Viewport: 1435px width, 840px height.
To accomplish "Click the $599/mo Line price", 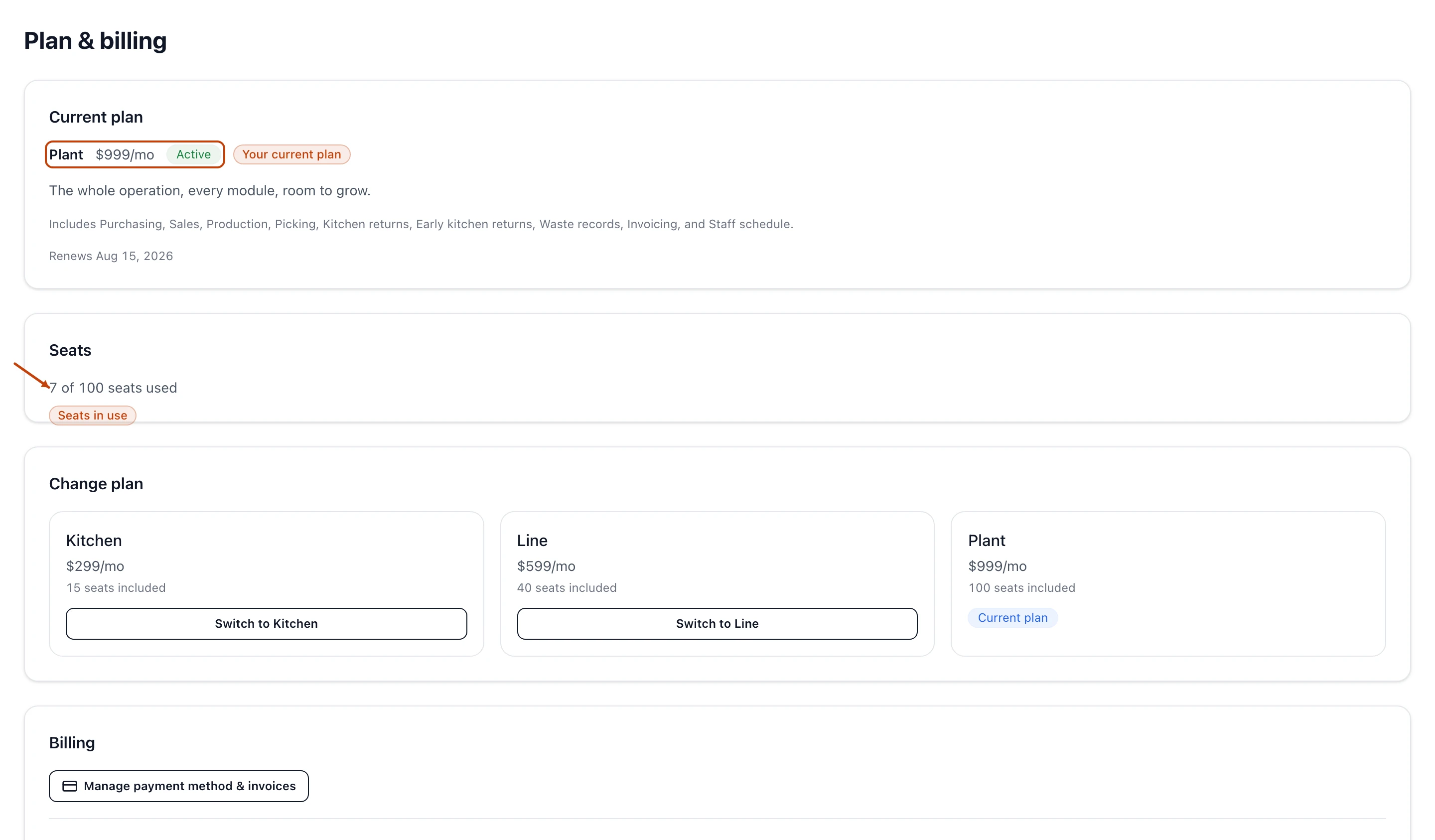I will pos(546,565).
